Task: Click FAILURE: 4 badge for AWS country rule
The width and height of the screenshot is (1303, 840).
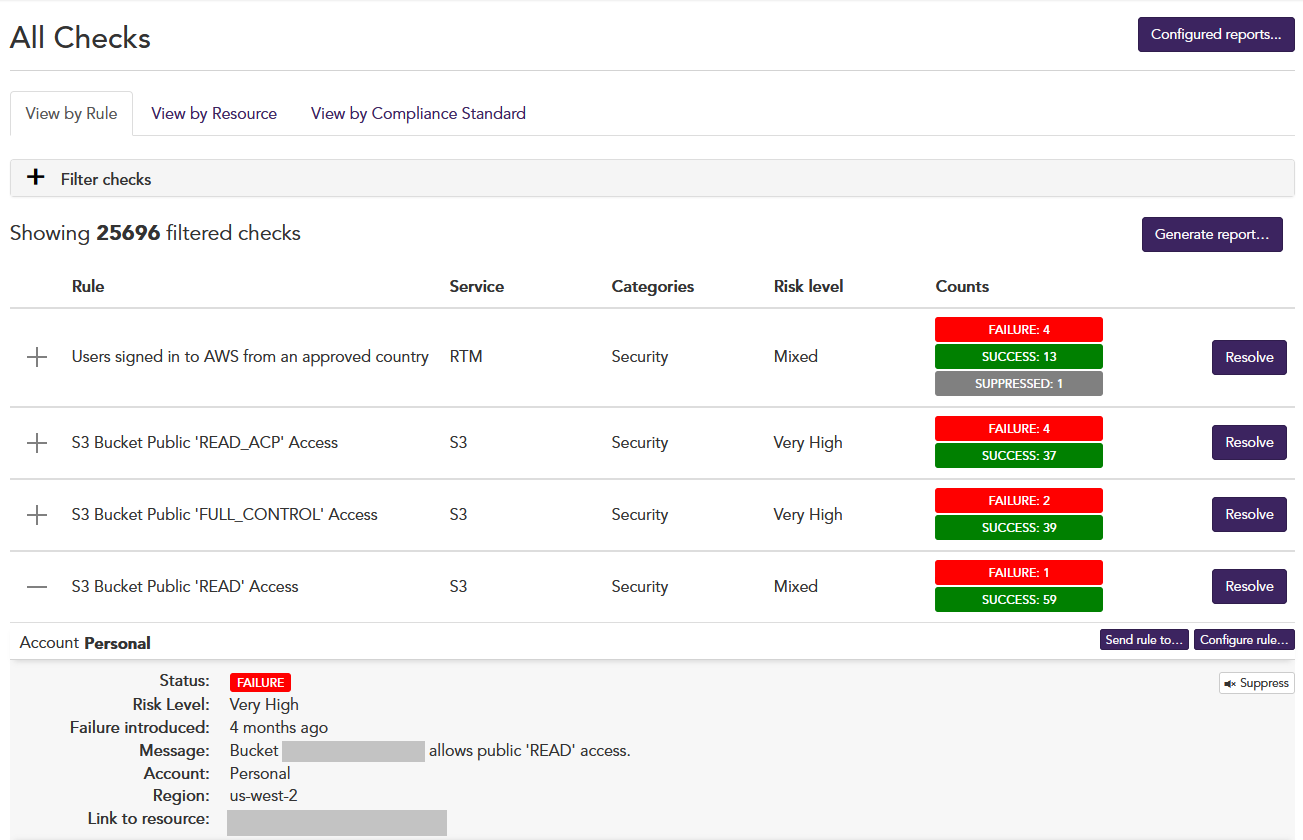Action: pos(1019,329)
